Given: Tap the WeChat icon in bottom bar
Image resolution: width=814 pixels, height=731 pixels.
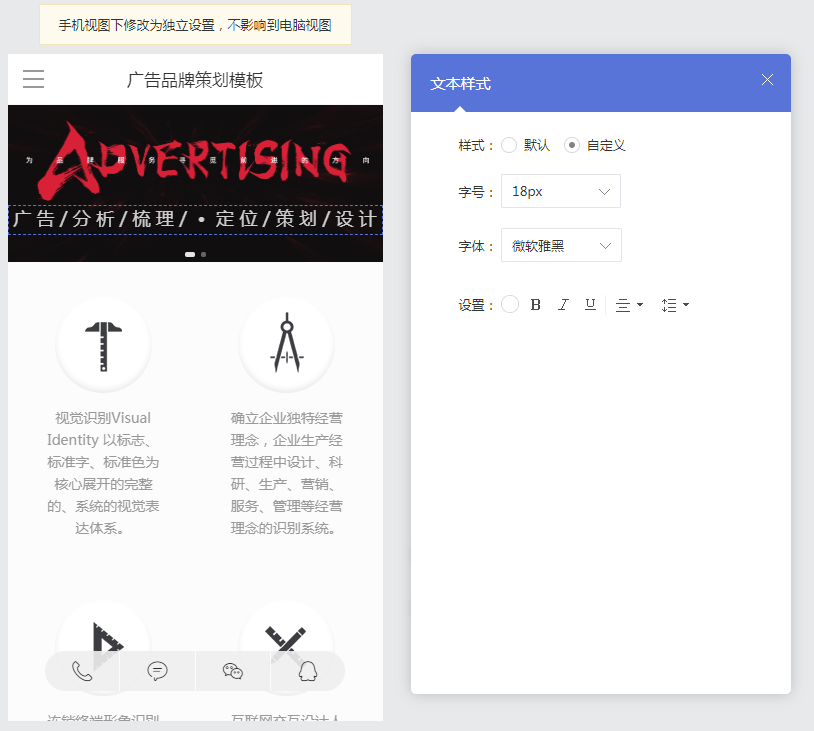Looking at the screenshot, I should click(233, 671).
